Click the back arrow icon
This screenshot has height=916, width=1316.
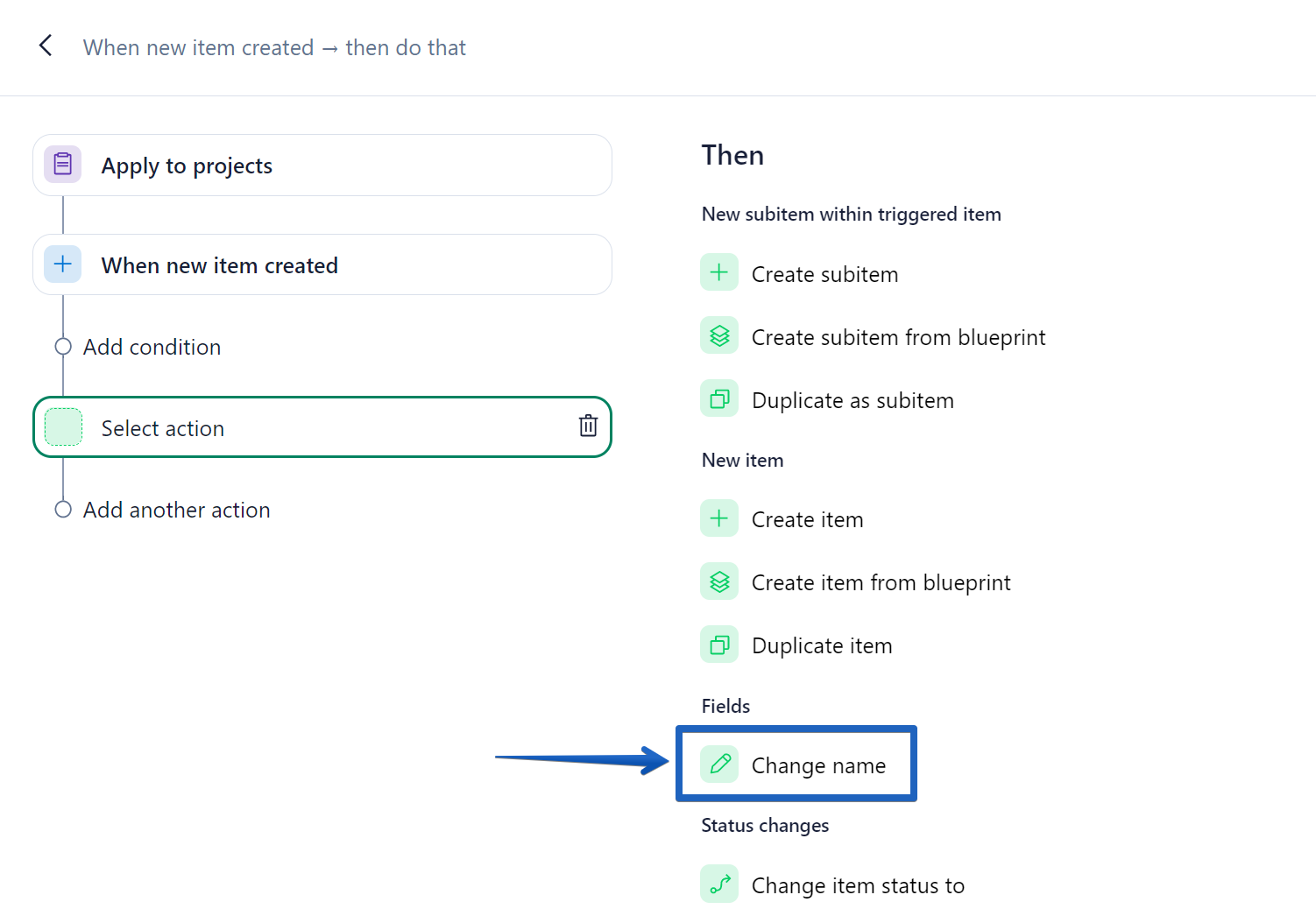click(x=46, y=46)
